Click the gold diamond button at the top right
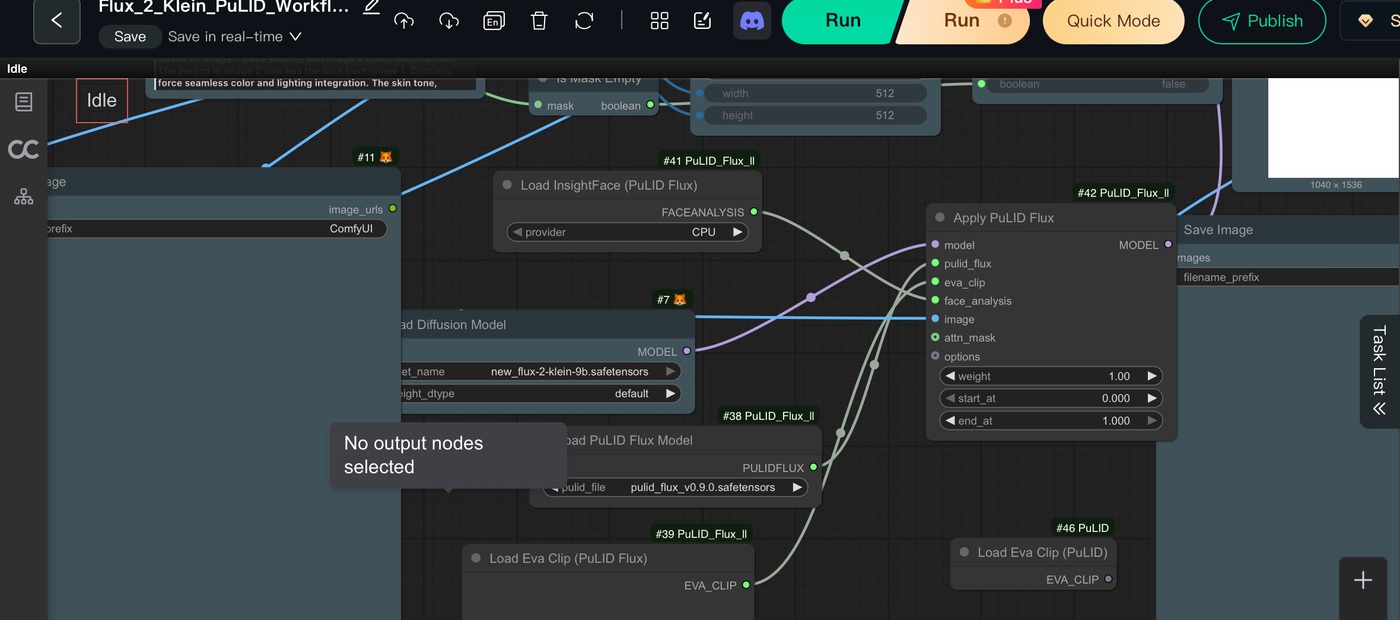 click(1371, 21)
